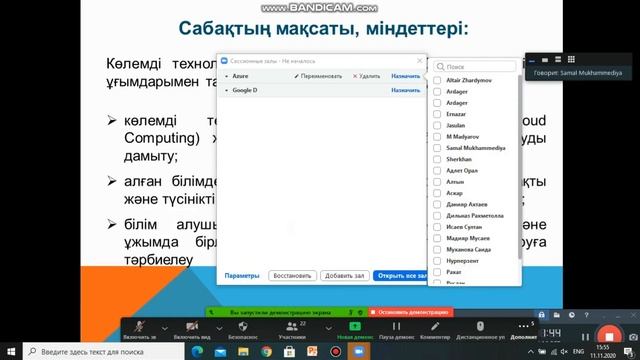This screenshot has width=640, height=360.
Task: Click Добавить зал add room button
Action: click(344, 276)
